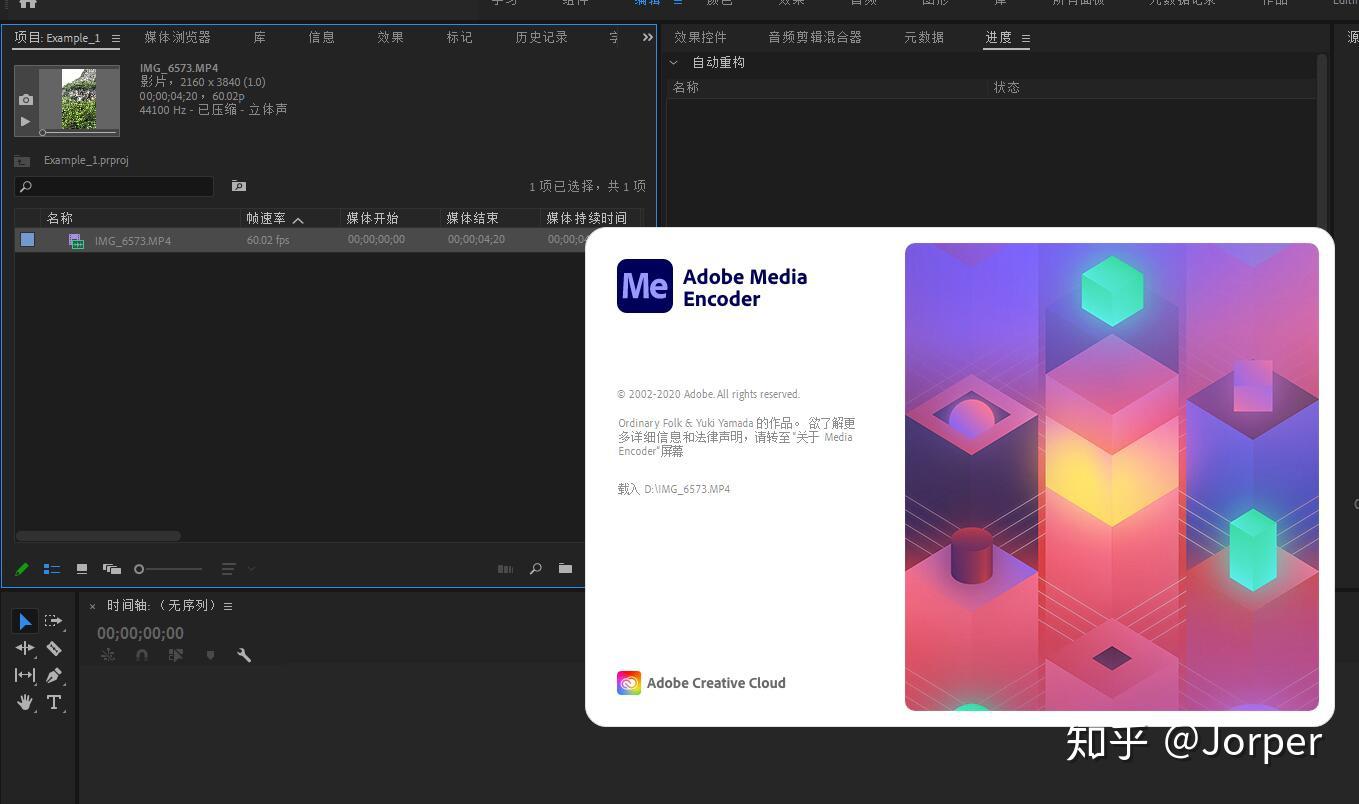This screenshot has width=1359, height=804.
Task: Click media end value 00;00;04;20
Action: pyautogui.click(x=476, y=240)
